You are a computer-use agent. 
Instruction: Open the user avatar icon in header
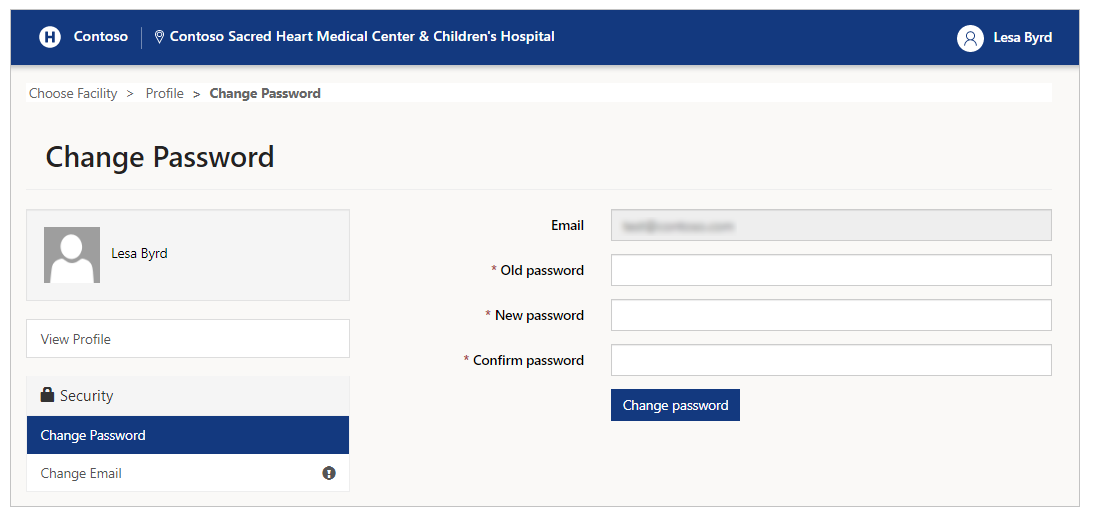(x=970, y=38)
